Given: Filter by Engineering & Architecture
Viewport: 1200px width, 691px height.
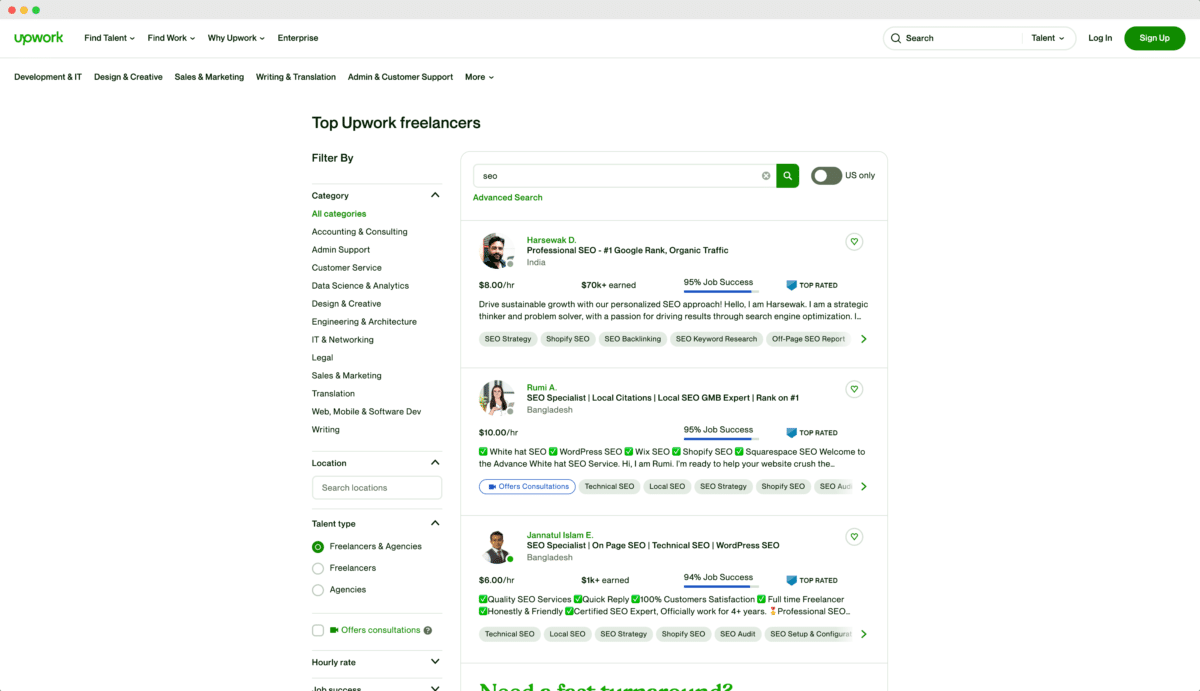Looking at the screenshot, I should coord(364,322).
